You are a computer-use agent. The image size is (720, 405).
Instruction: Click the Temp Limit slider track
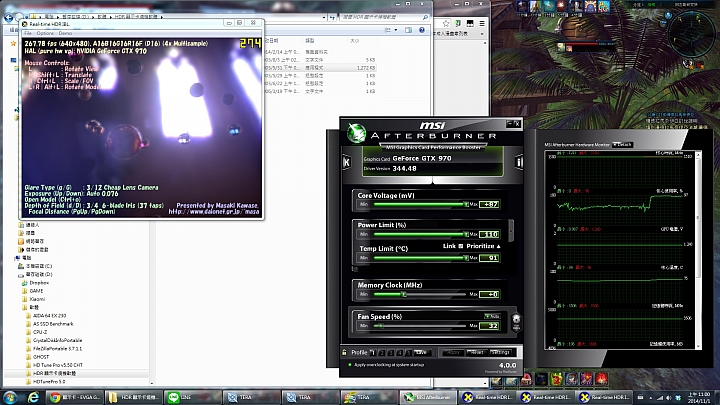[x=420, y=258]
